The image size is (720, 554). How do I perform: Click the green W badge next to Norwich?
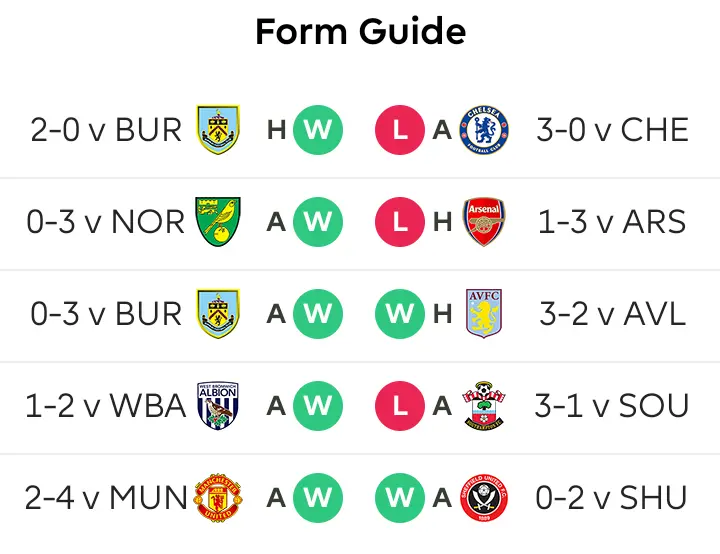point(318,222)
